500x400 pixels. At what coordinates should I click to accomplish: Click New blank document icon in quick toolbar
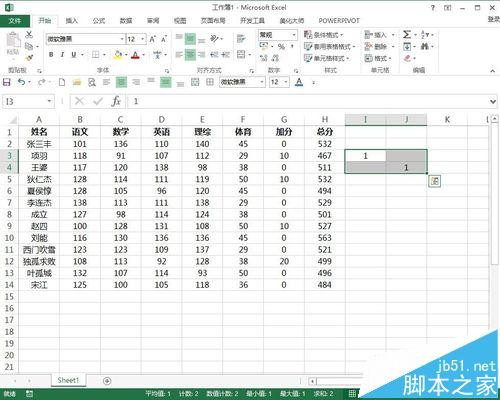tap(62, 82)
